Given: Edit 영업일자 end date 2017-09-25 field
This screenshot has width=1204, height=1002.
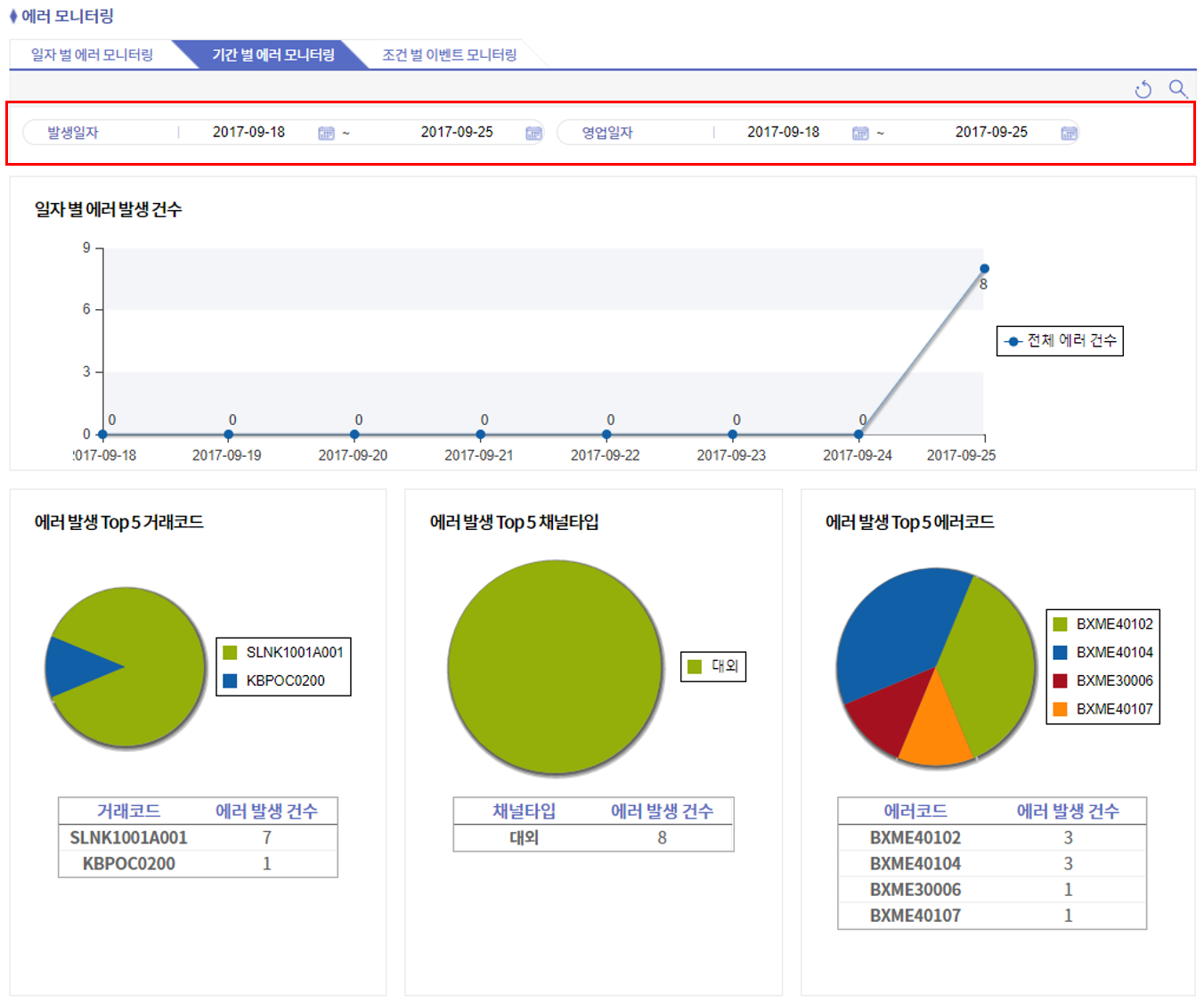Looking at the screenshot, I should point(991,132).
